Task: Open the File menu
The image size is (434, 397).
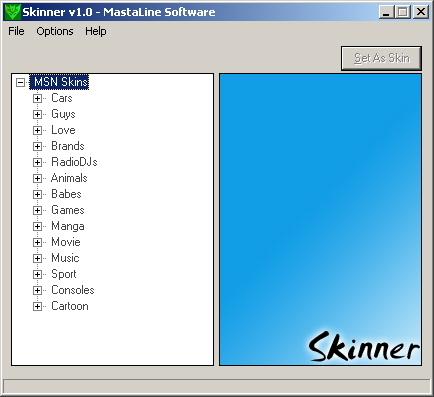Action: point(16,31)
